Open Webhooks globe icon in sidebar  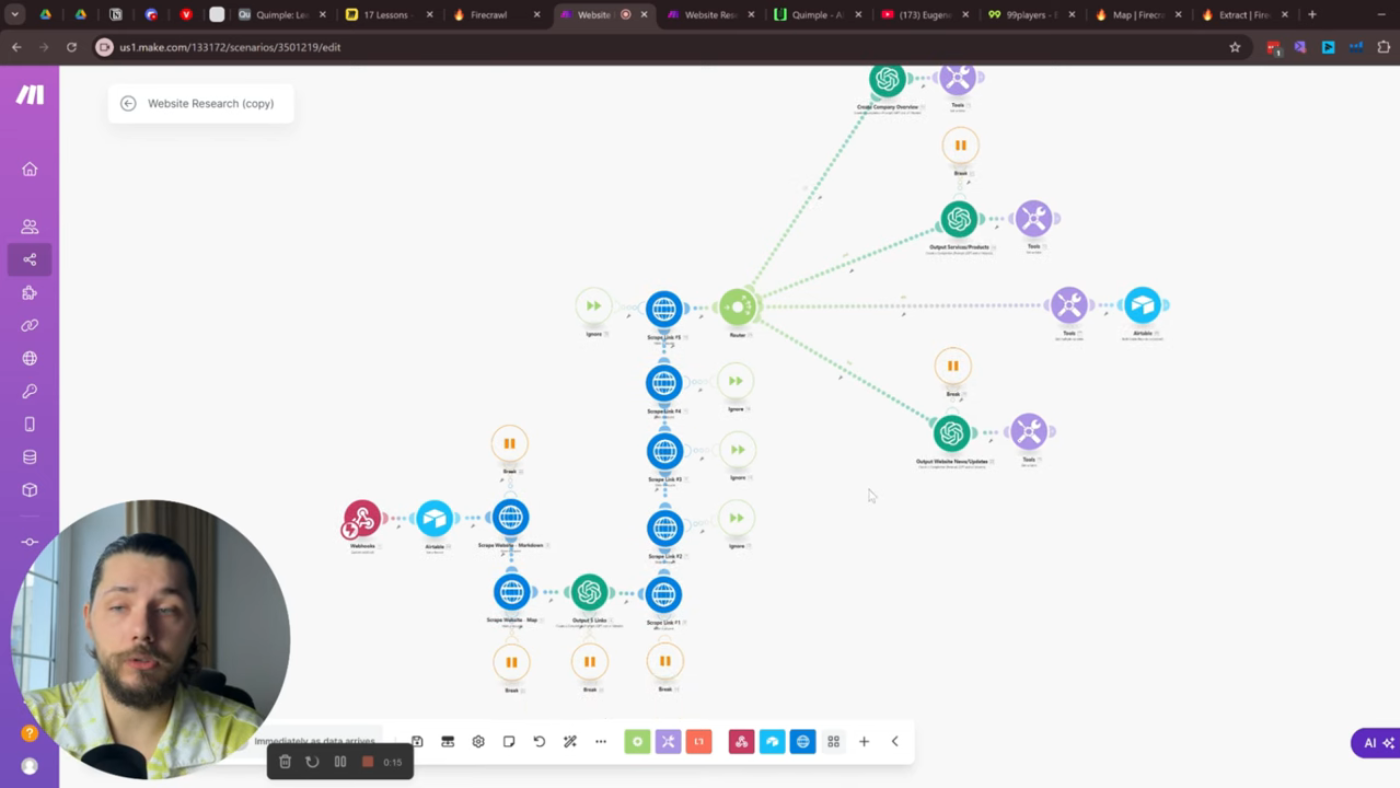tap(30, 359)
